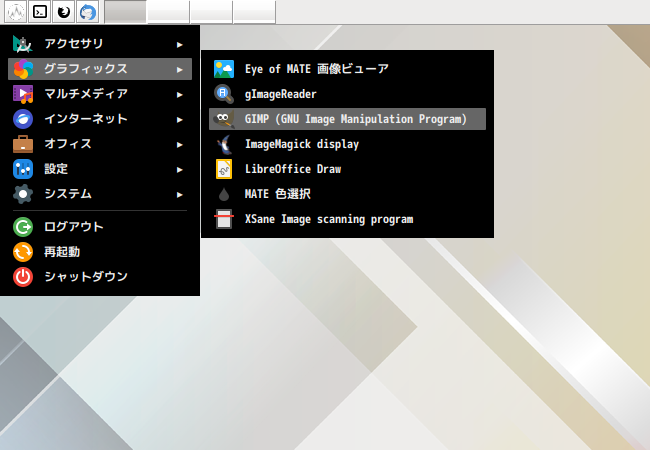The image size is (650, 450).
Task: Click the LibreOffice Draw icon
Action: point(224,169)
